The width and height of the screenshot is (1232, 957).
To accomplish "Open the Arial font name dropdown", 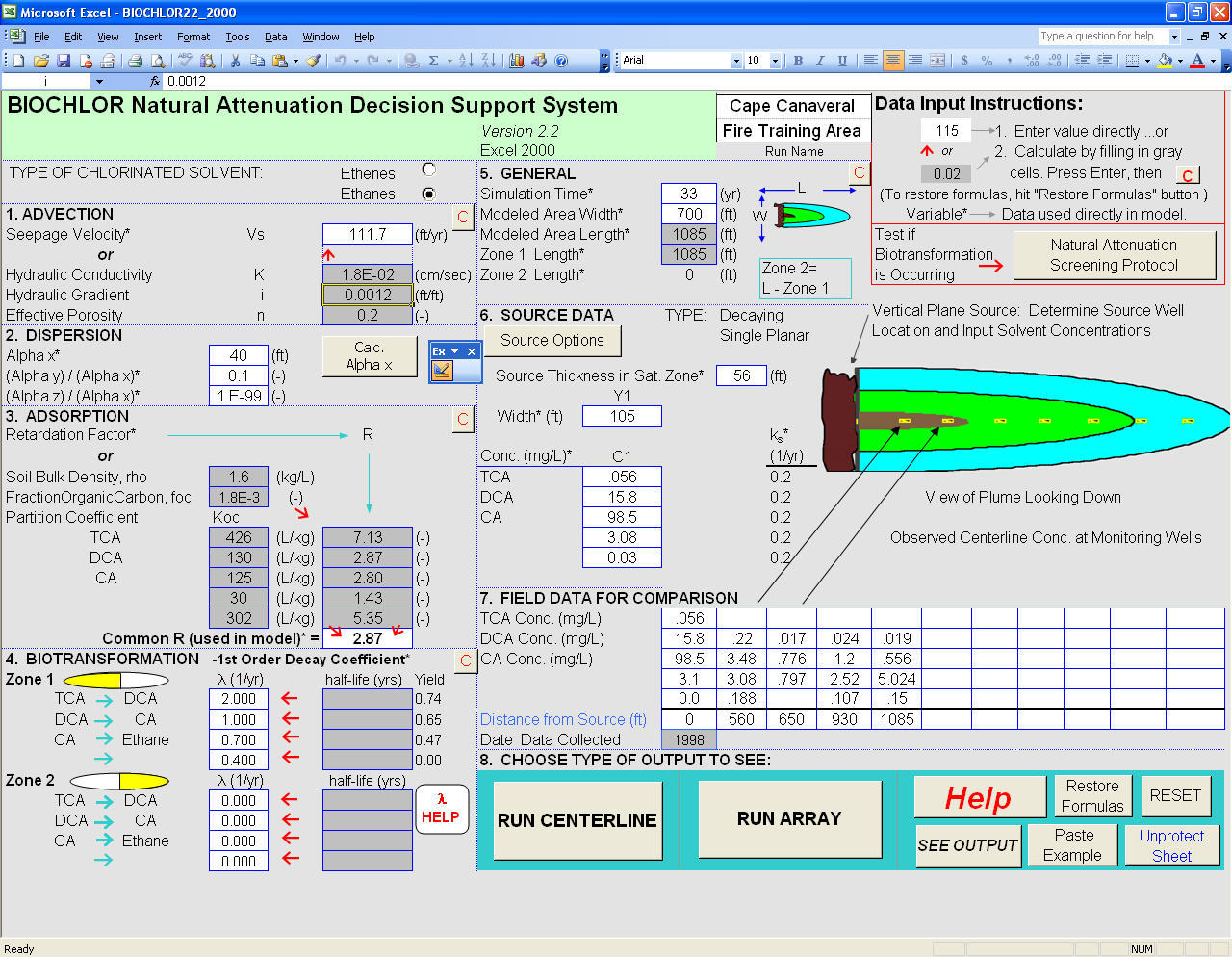I will (736, 61).
